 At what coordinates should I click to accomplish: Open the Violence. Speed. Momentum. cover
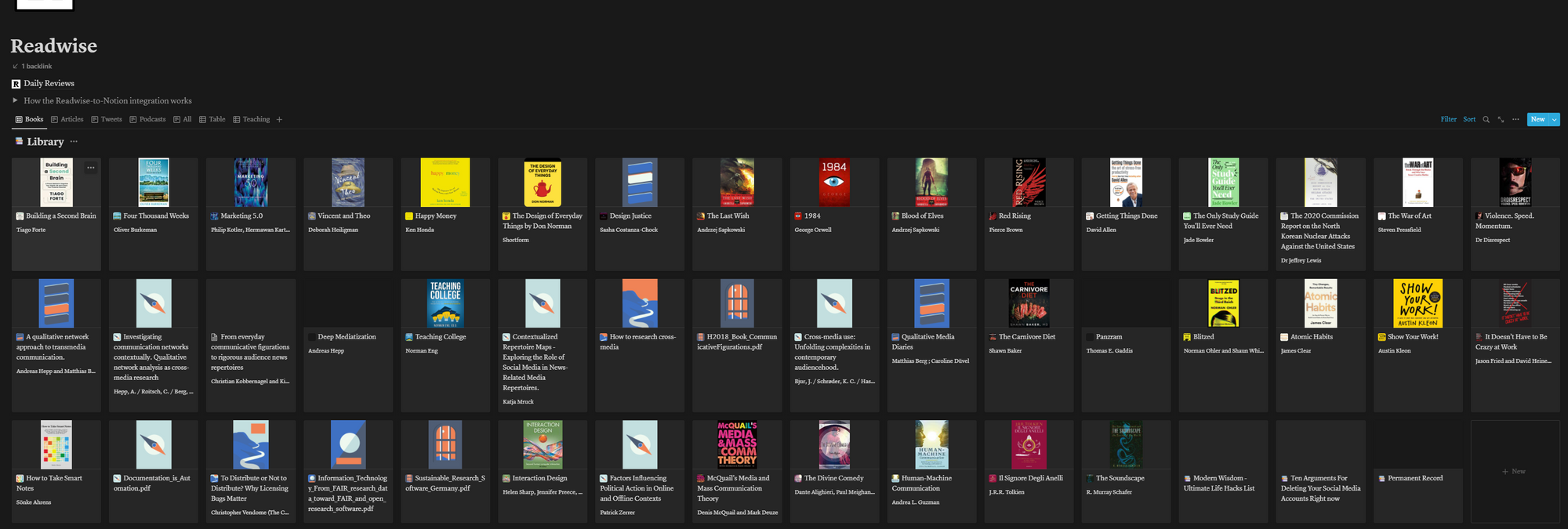click(x=1515, y=183)
